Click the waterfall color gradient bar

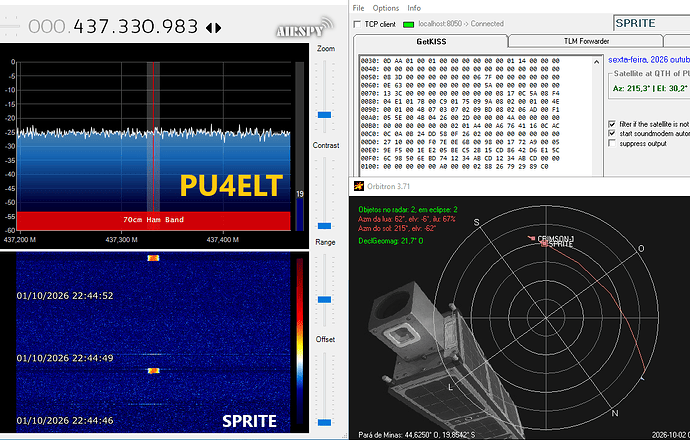coord(300,340)
